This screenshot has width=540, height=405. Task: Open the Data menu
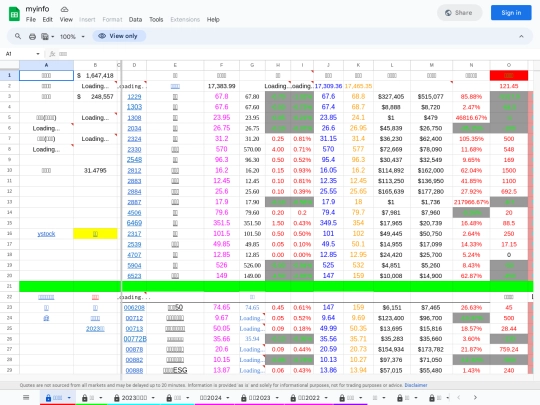(135, 20)
